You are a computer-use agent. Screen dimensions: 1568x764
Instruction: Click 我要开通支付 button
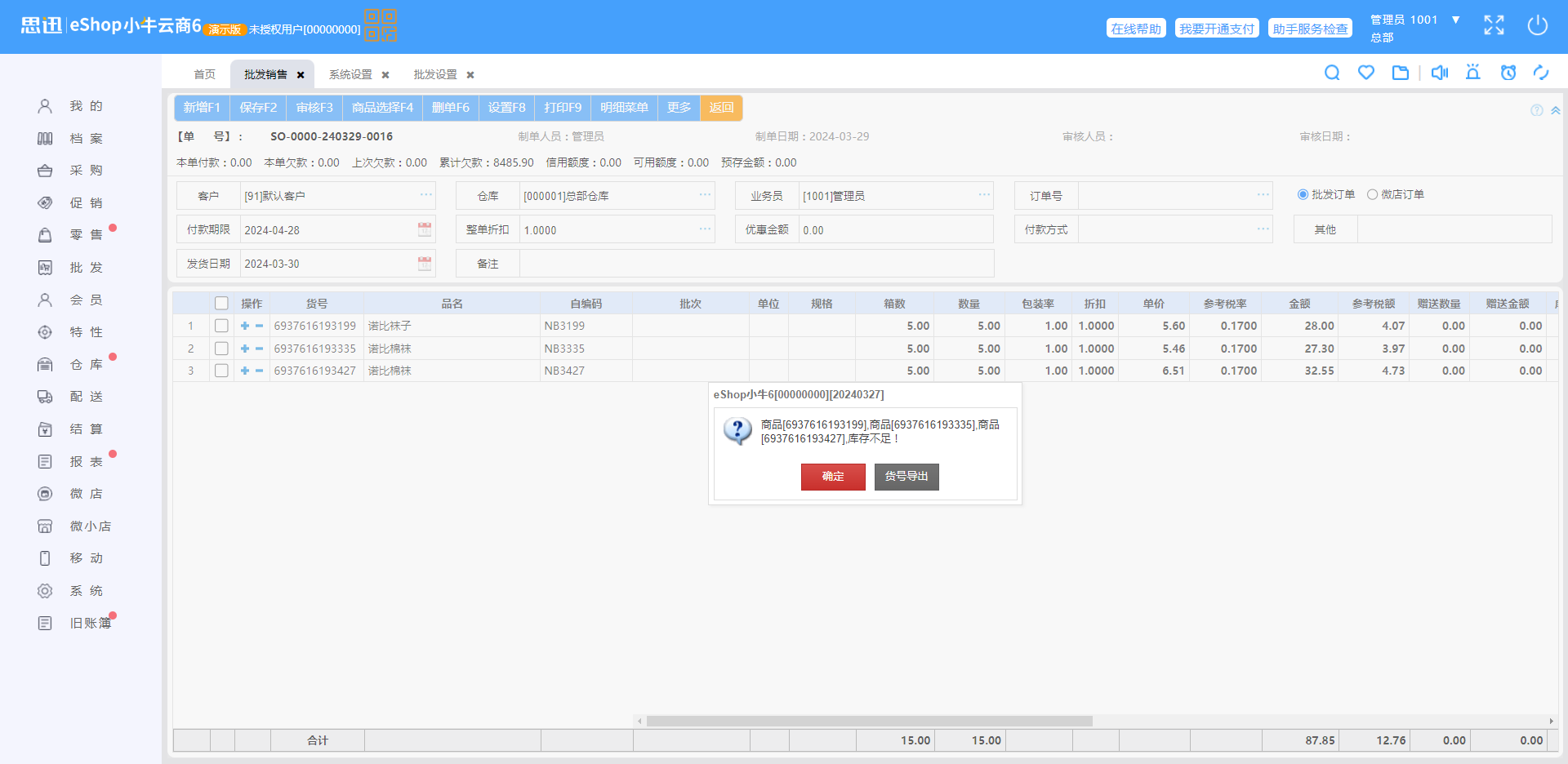tap(1217, 29)
